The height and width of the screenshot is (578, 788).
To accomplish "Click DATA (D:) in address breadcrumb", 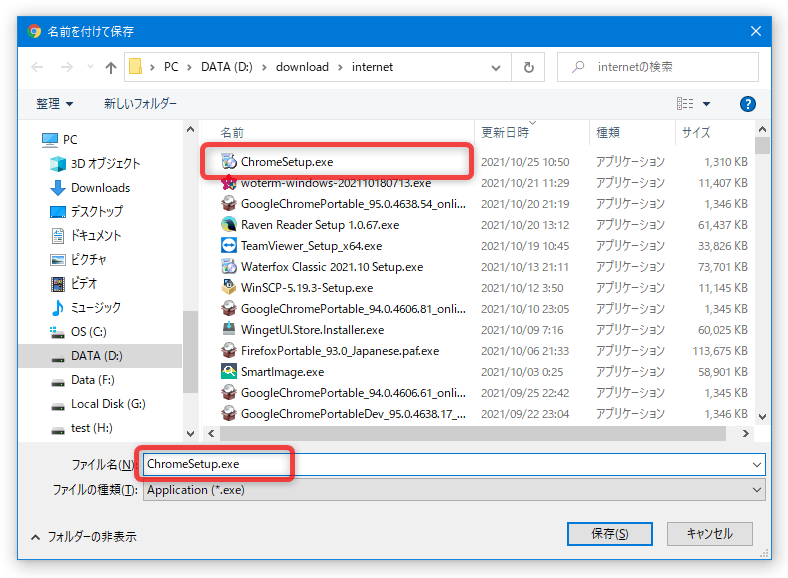I will pos(227,67).
